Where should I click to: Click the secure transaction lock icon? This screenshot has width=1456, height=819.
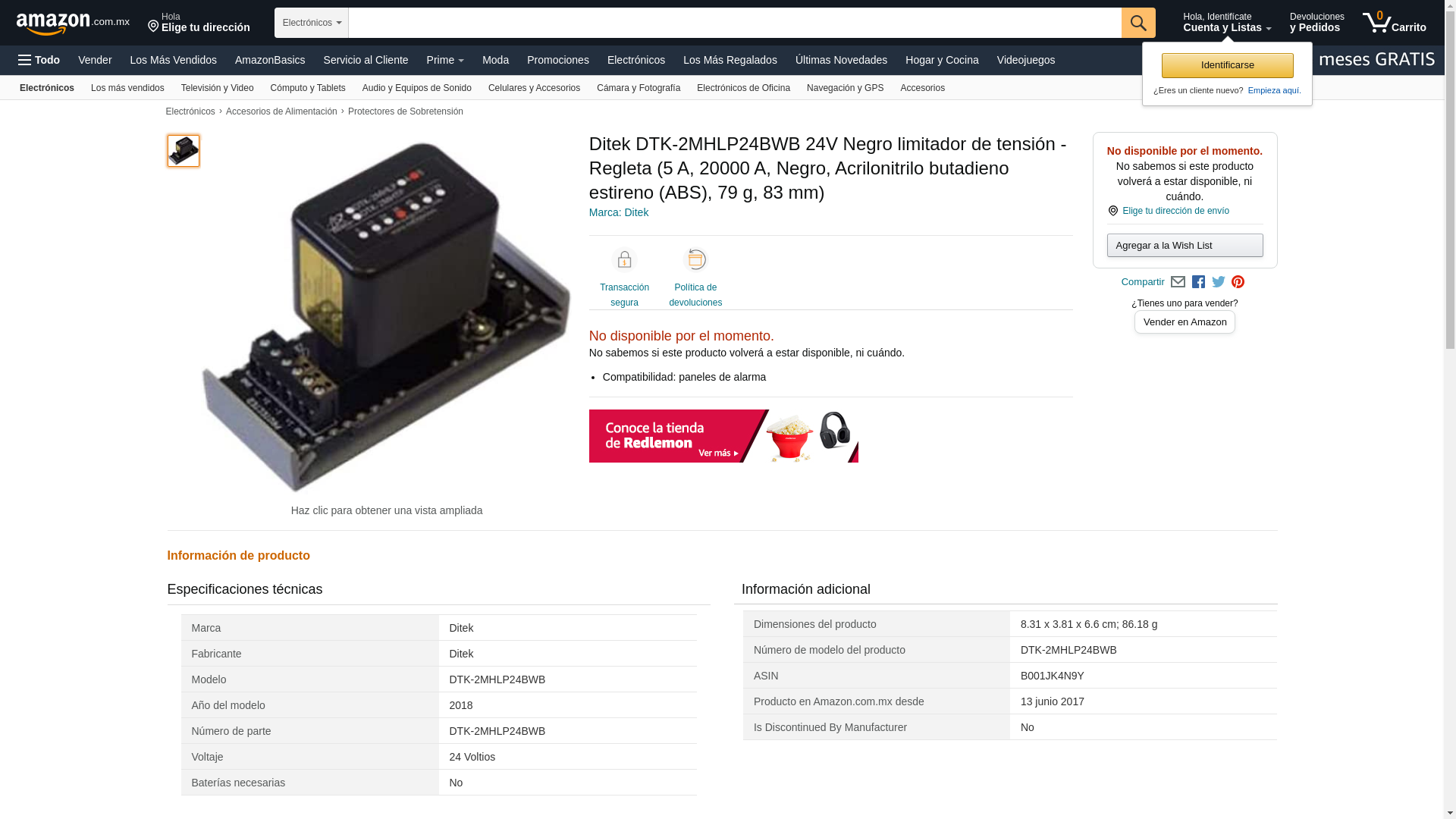coord(624,260)
